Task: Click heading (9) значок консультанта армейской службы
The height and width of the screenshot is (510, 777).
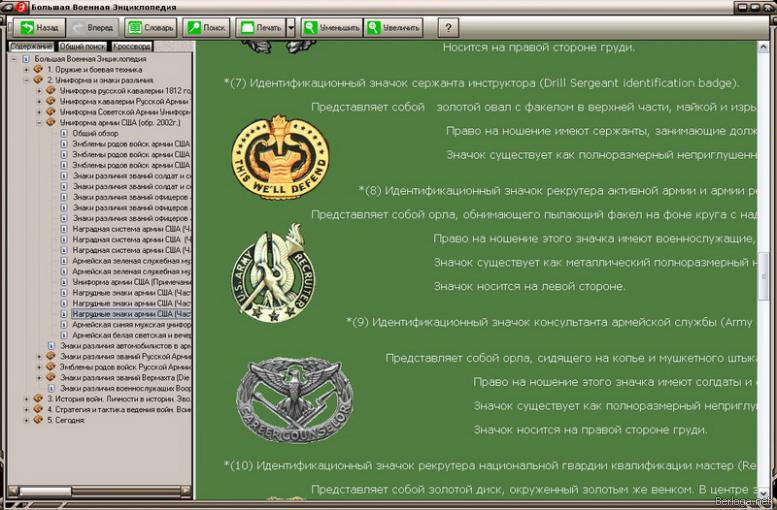Action: tap(550, 323)
